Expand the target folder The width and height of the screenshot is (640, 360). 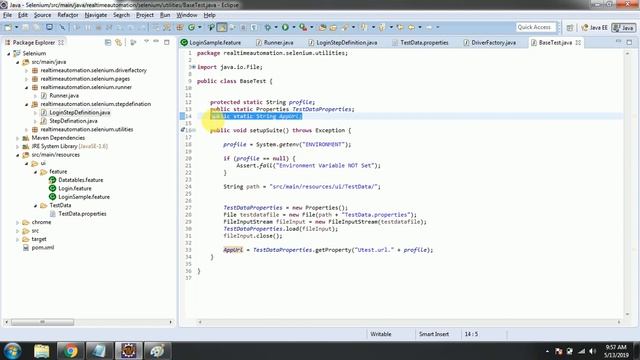[18, 239]
